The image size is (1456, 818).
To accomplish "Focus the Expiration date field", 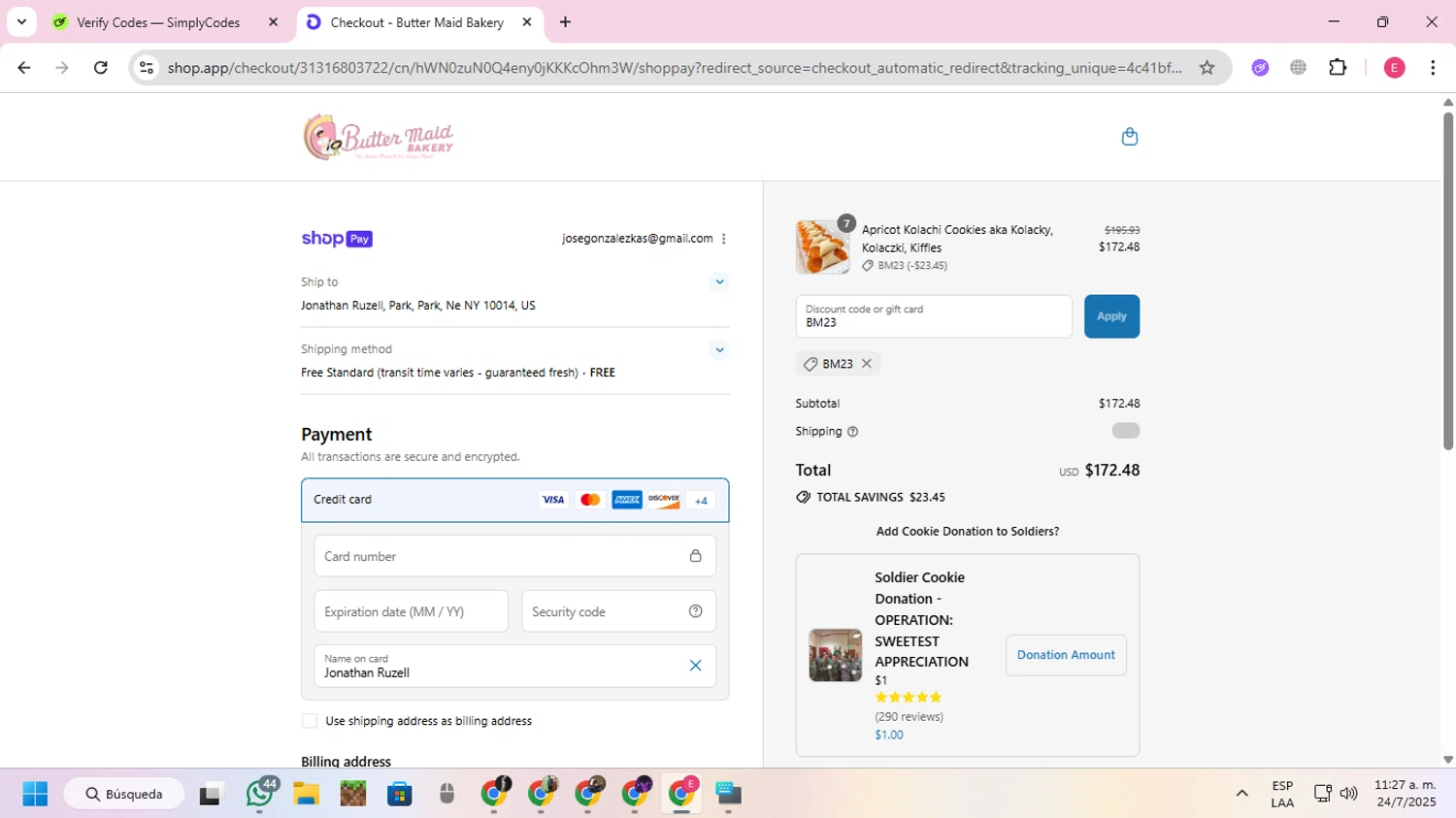I will [x=411, y=611].
